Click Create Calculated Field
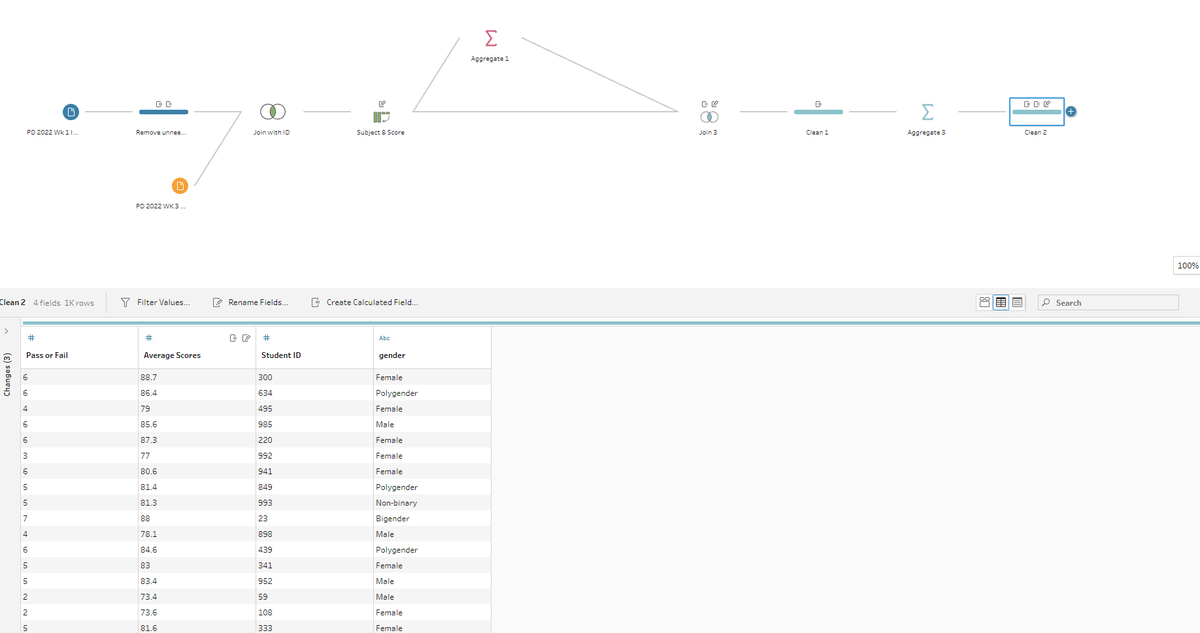The width and height of the screenshot is (1200, 633). coord(366,301)
